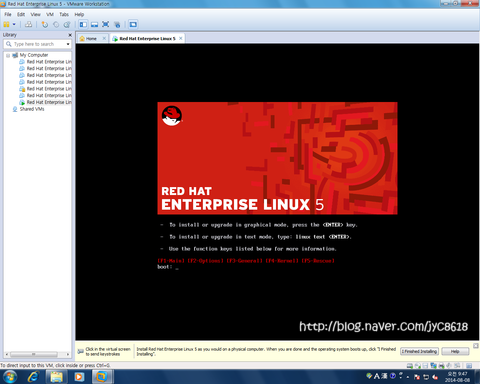This screenshot has height=384, width=480.
Task: Open the network tray icon
Action: pyautogui.click(x=426, y=377)
